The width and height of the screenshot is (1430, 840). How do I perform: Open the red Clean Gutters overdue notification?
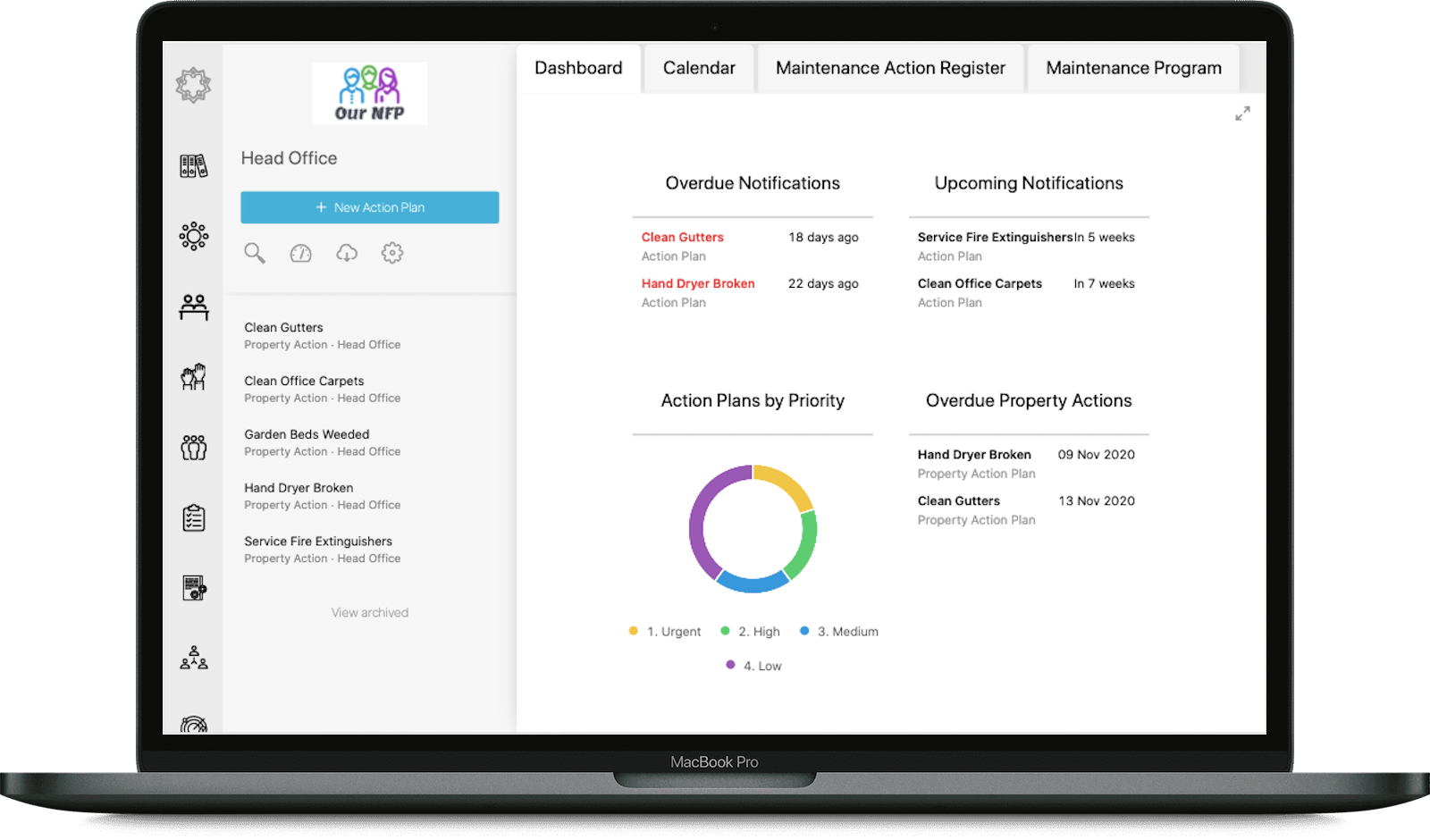(682, 237)
